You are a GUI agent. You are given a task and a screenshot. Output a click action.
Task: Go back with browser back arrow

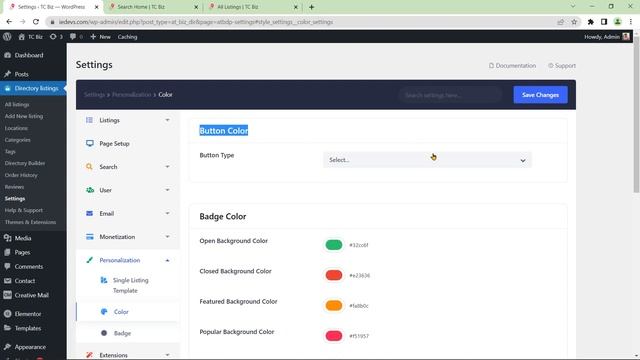(x=9, y=22)
